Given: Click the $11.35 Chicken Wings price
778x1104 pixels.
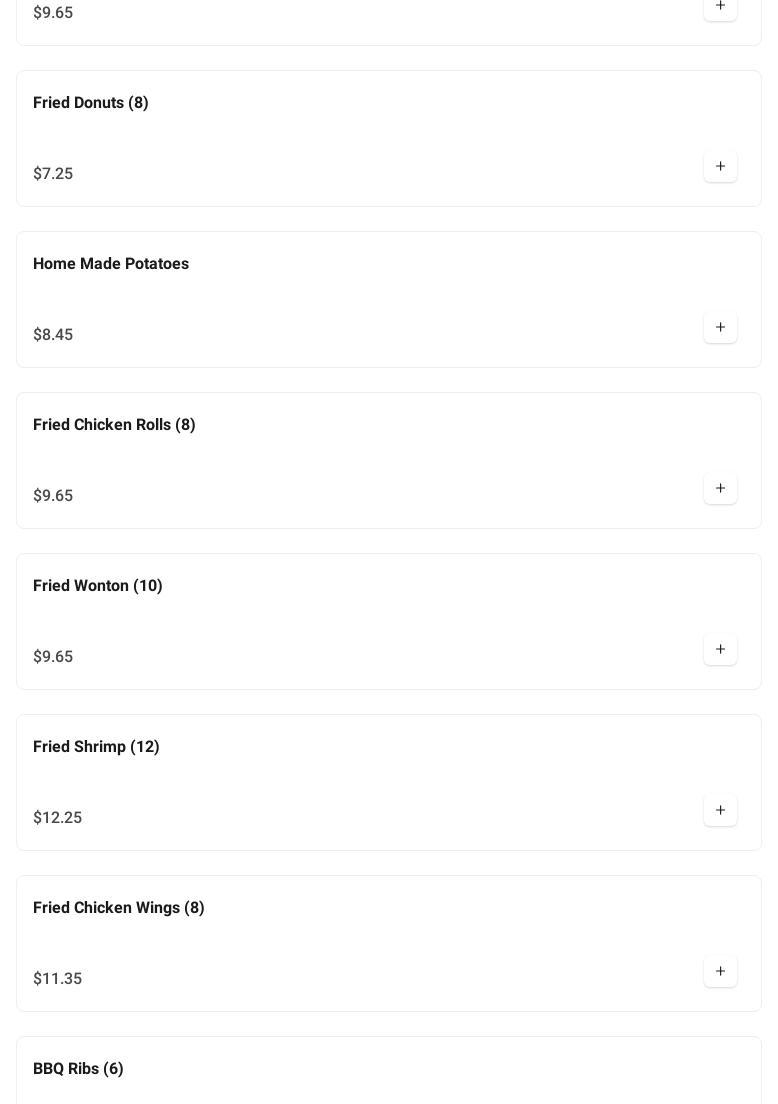Looking at the screenshot, I should tap(58, 979).
